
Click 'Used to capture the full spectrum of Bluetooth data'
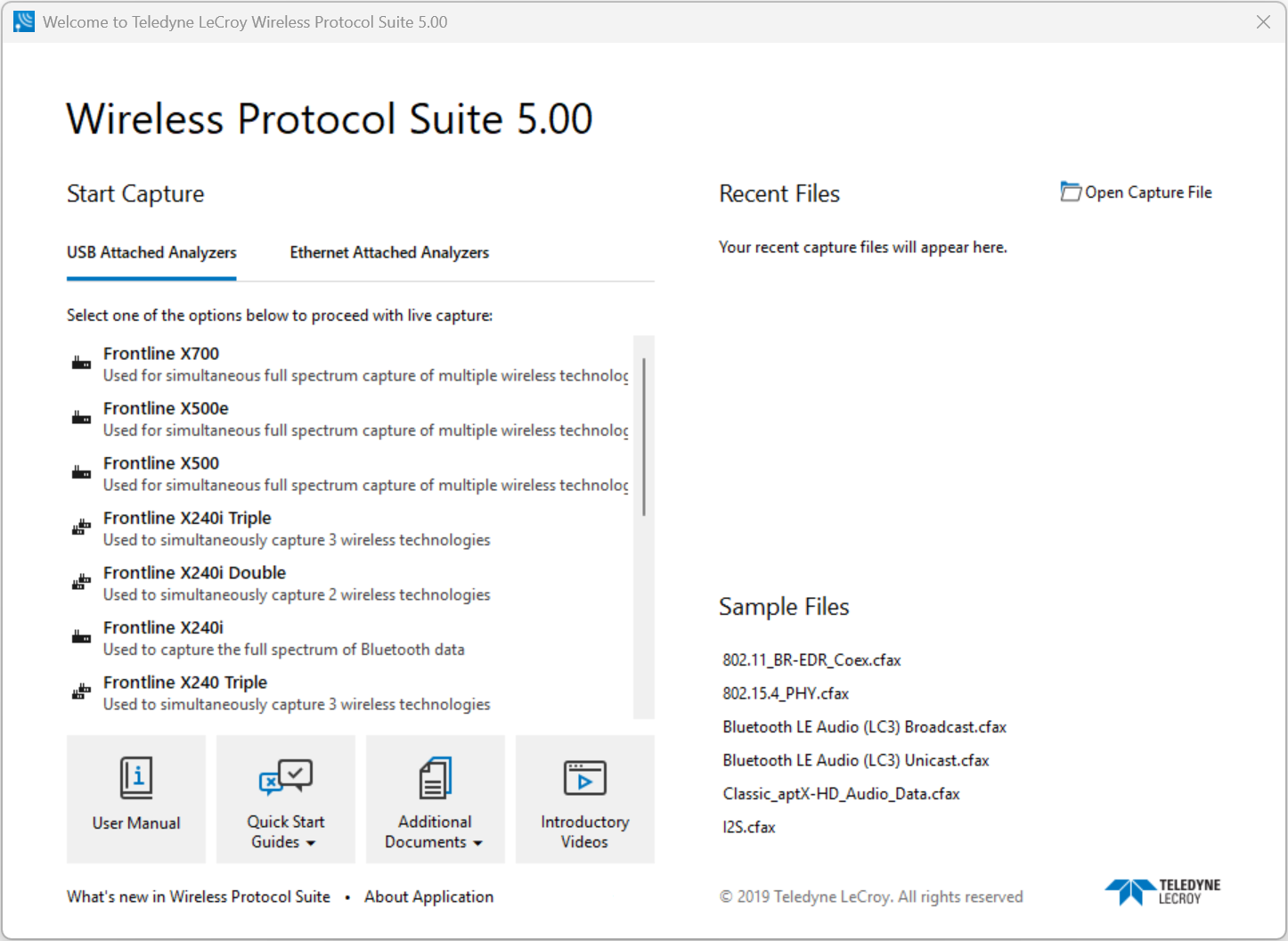284,650
